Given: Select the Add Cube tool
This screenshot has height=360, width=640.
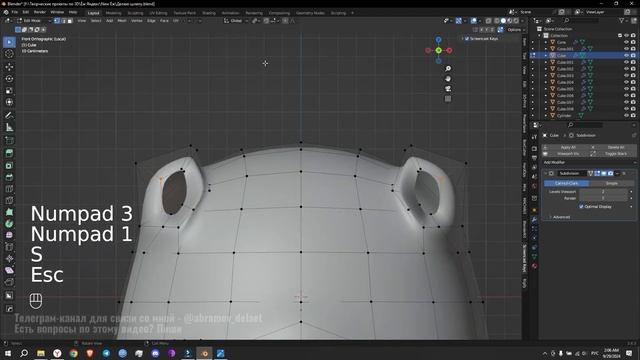Looking at the screenshot, I should click(x=9, y=141).
